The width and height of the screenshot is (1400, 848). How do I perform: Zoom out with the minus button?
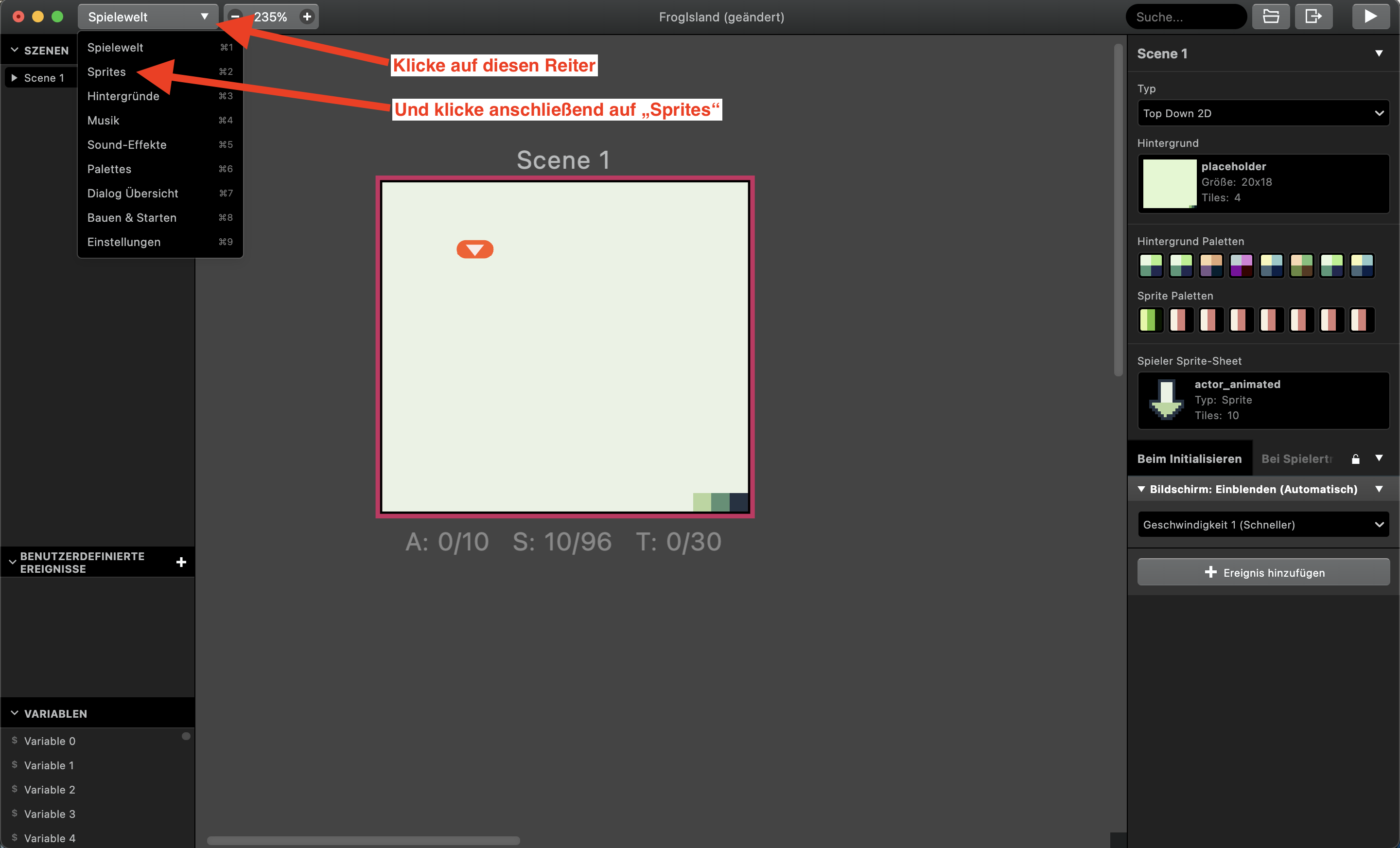[235, 17]
